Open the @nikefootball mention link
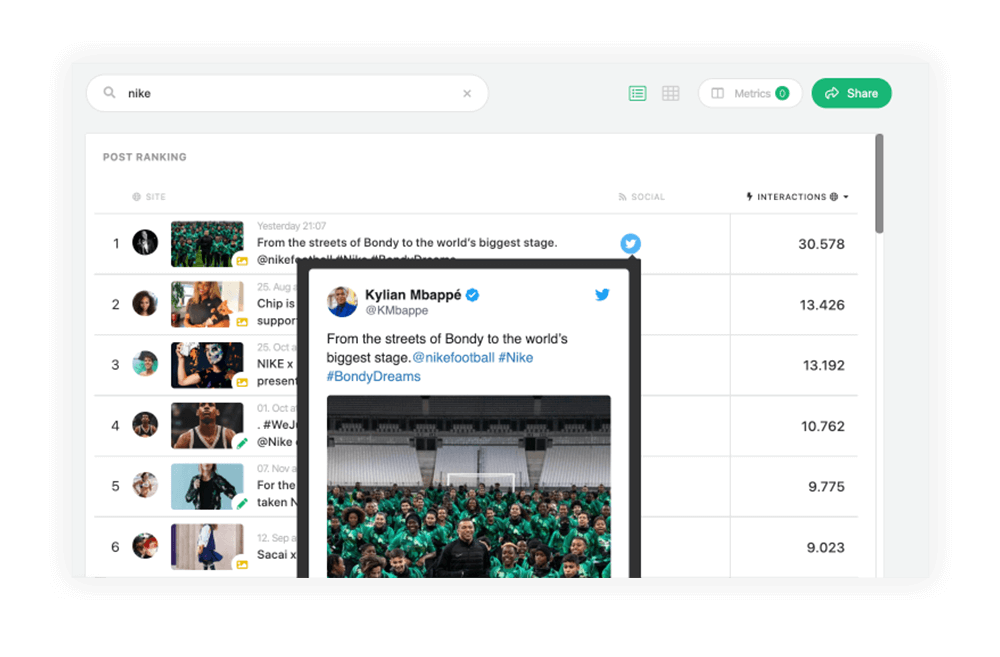Screen dimensions: 1000x657 coord(453,358)
